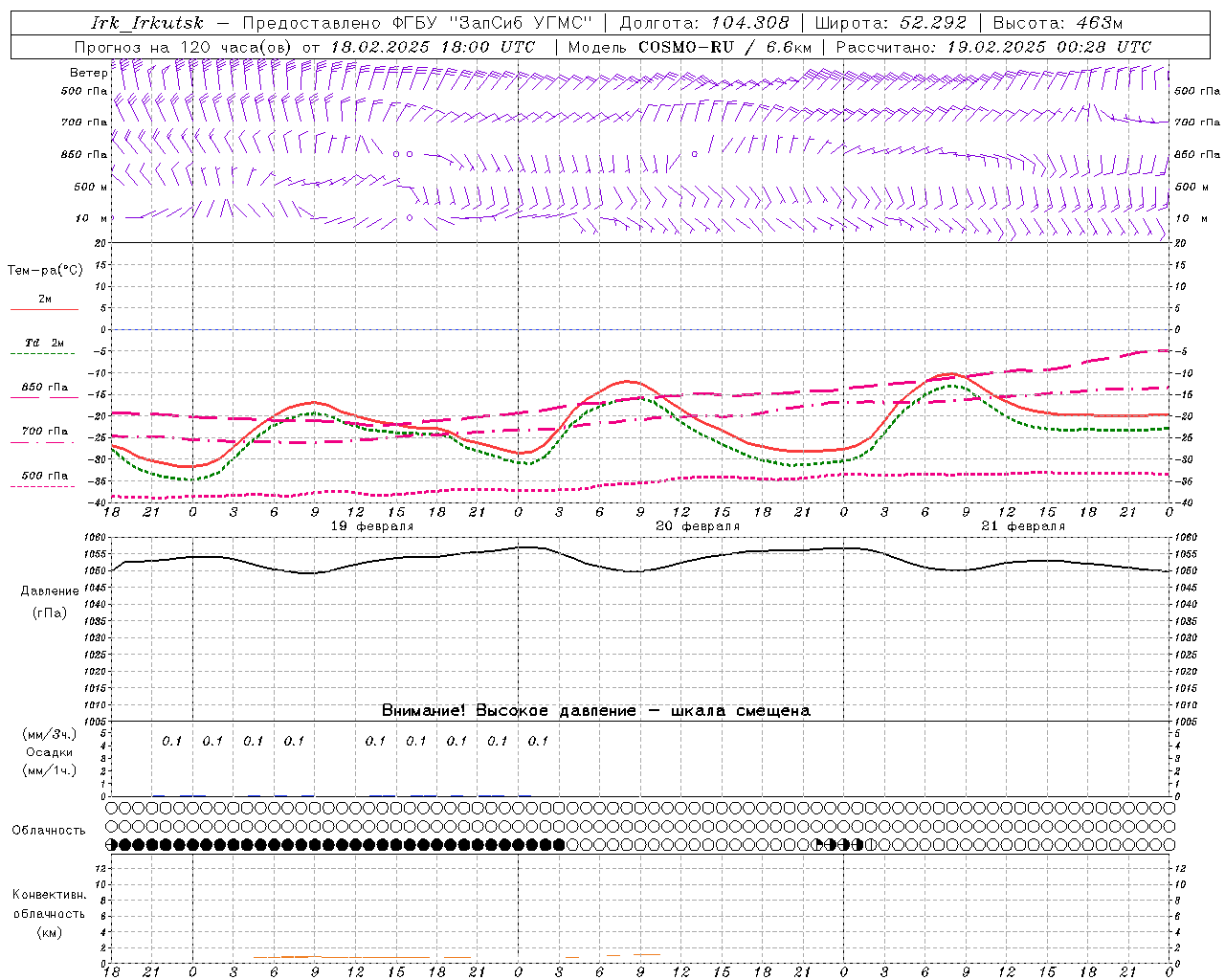Select the Осадки panel label
The image size is (1225, 980).
50,752
